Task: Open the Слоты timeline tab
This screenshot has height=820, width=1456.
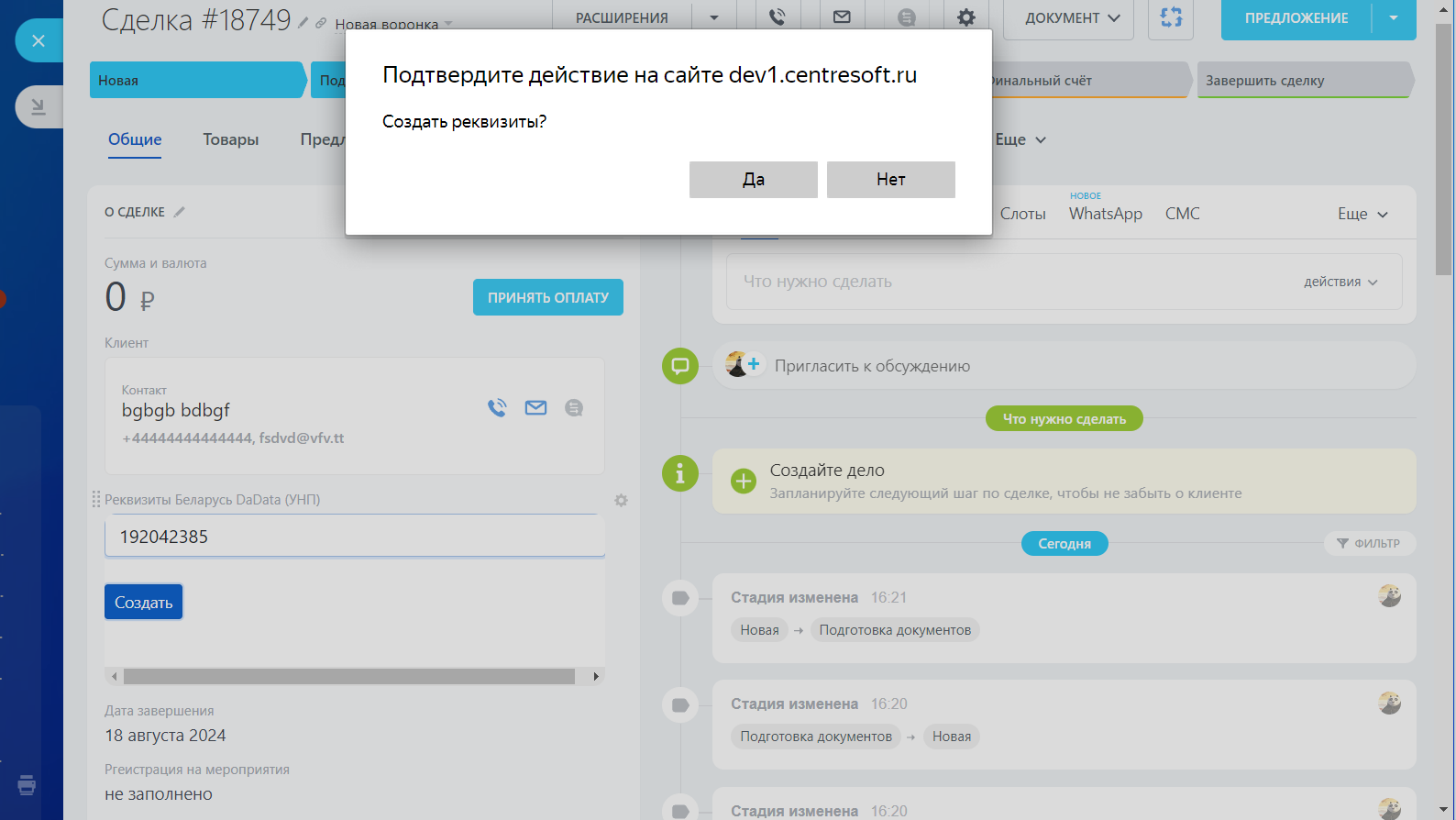Action: pos(1023,214)
